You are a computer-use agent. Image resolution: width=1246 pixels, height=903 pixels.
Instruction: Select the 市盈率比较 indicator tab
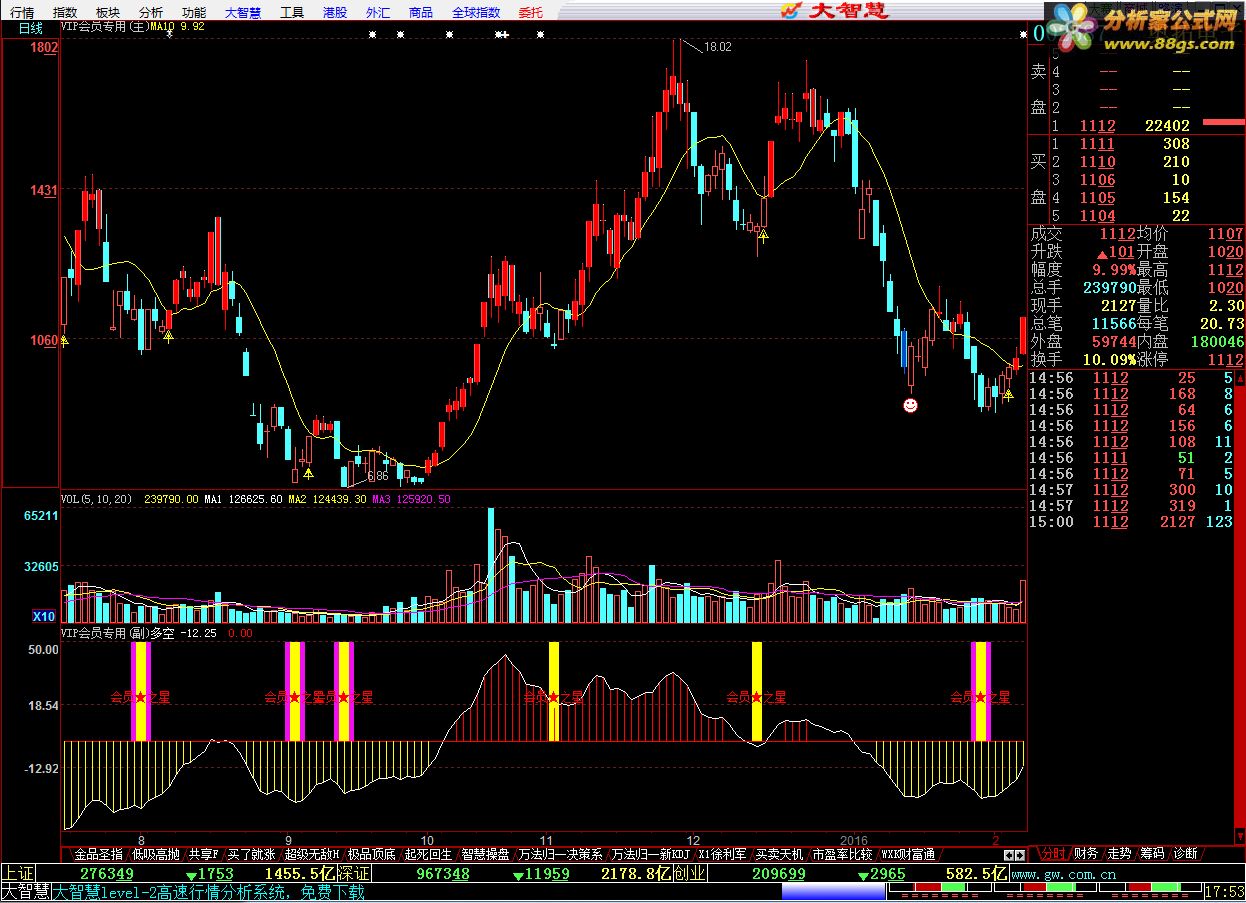tap(842, 854)
